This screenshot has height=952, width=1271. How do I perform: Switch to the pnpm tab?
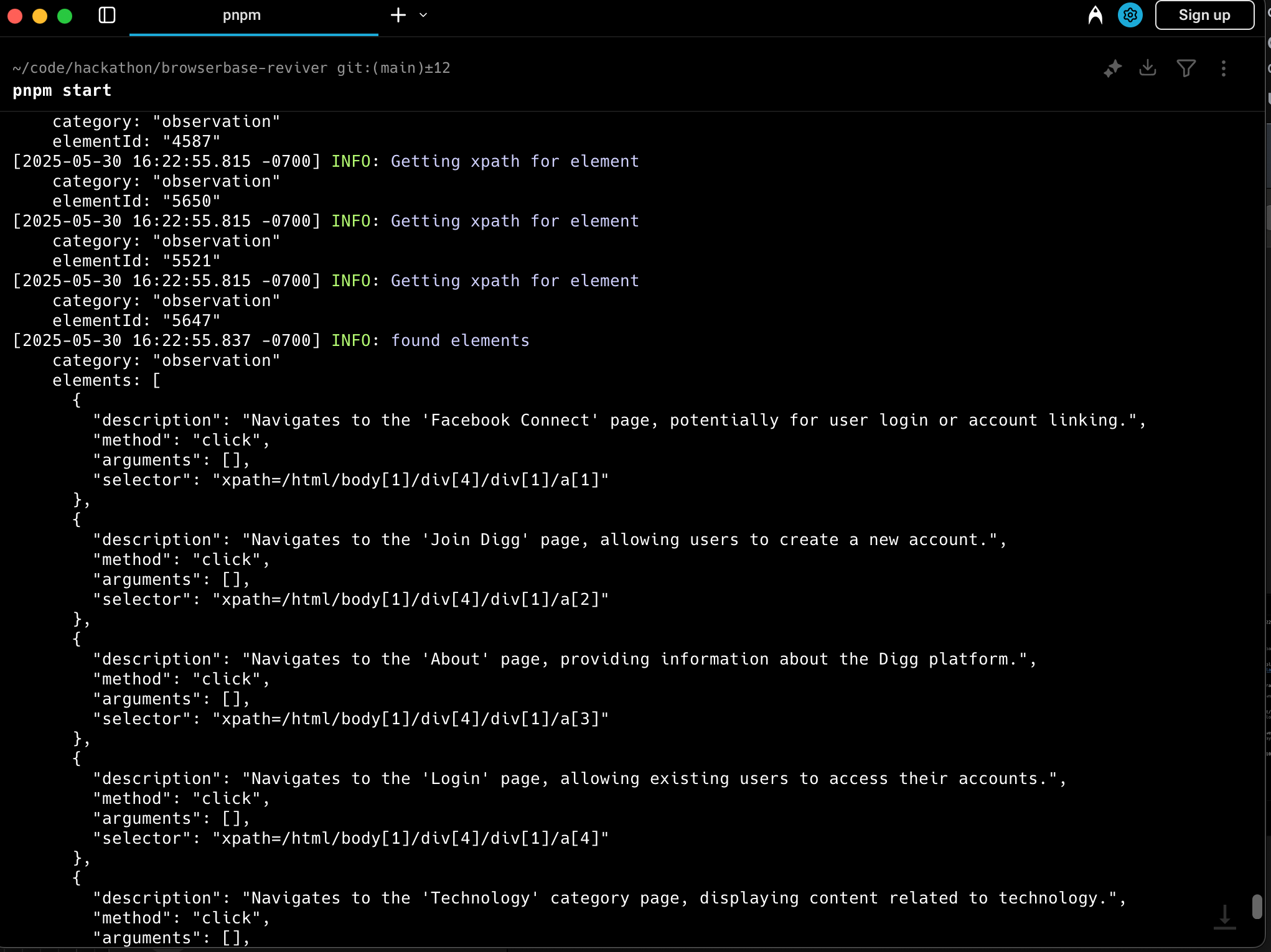242,16
